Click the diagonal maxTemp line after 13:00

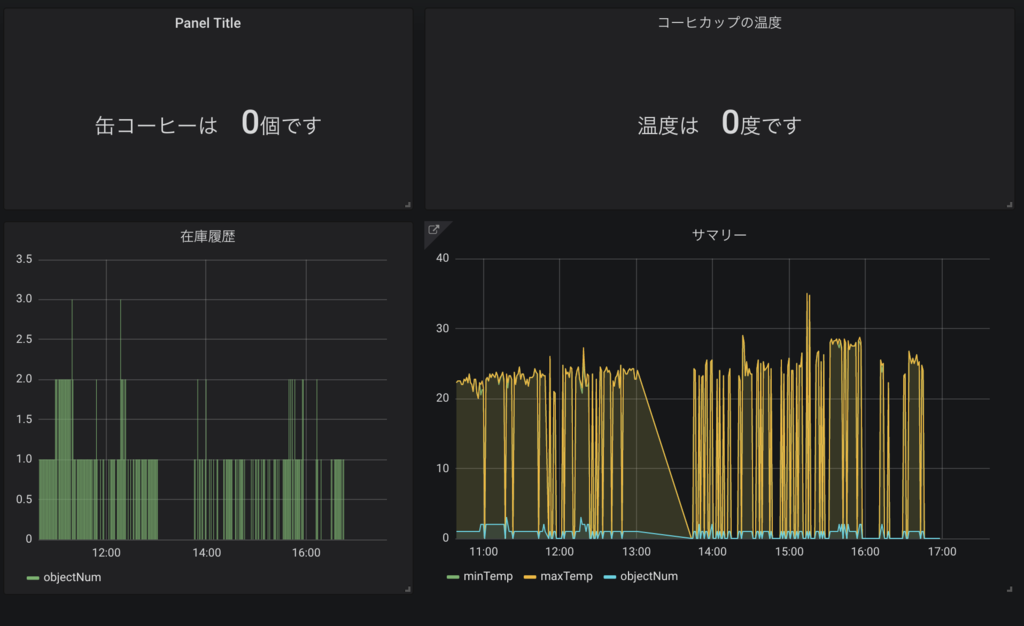coord(664,454)
